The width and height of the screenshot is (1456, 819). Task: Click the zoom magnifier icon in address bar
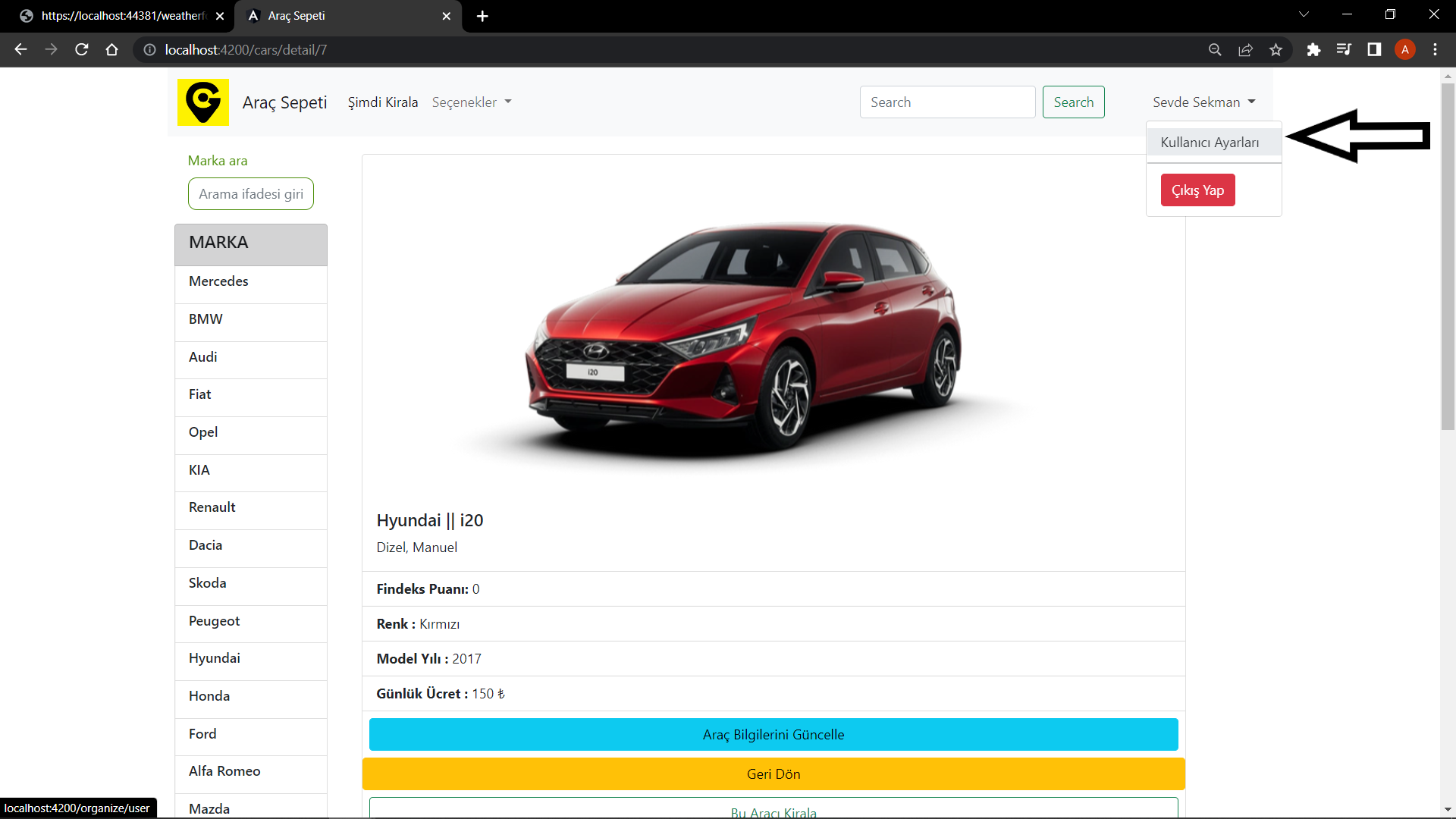pos(1215,49)
